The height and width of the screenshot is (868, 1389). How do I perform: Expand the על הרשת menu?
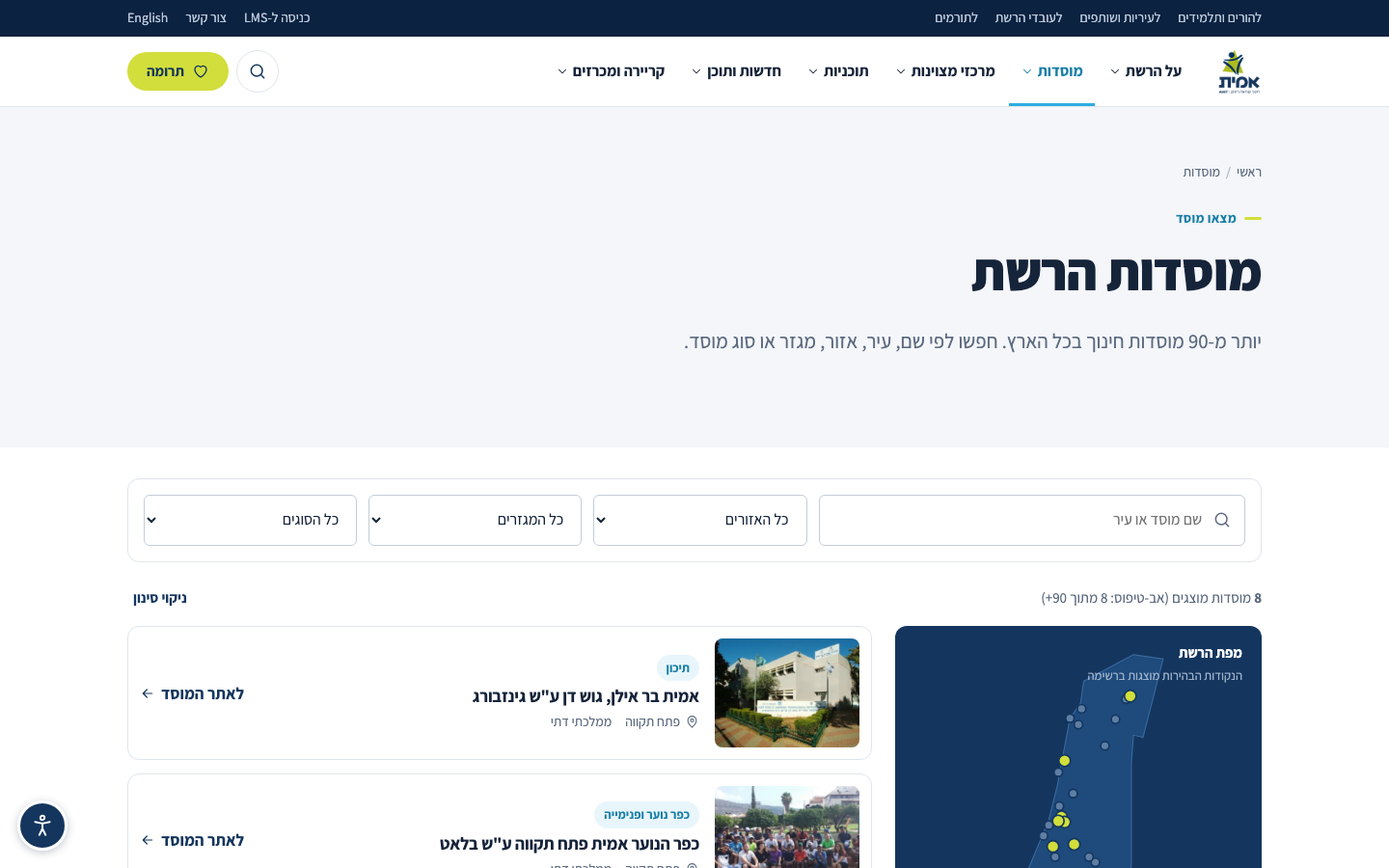pyautogui.click(x=1146, y=71)
